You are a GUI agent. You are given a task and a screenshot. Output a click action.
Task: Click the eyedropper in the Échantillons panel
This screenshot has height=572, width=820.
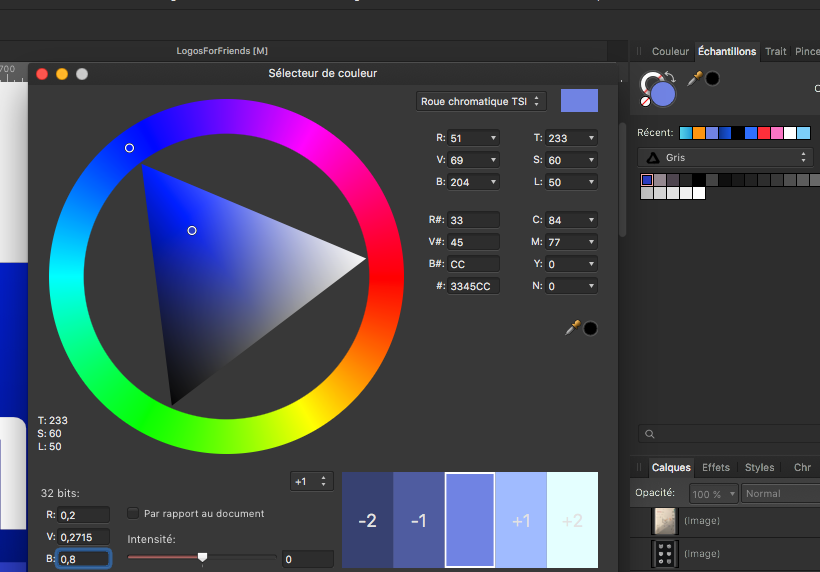(694, 78)
